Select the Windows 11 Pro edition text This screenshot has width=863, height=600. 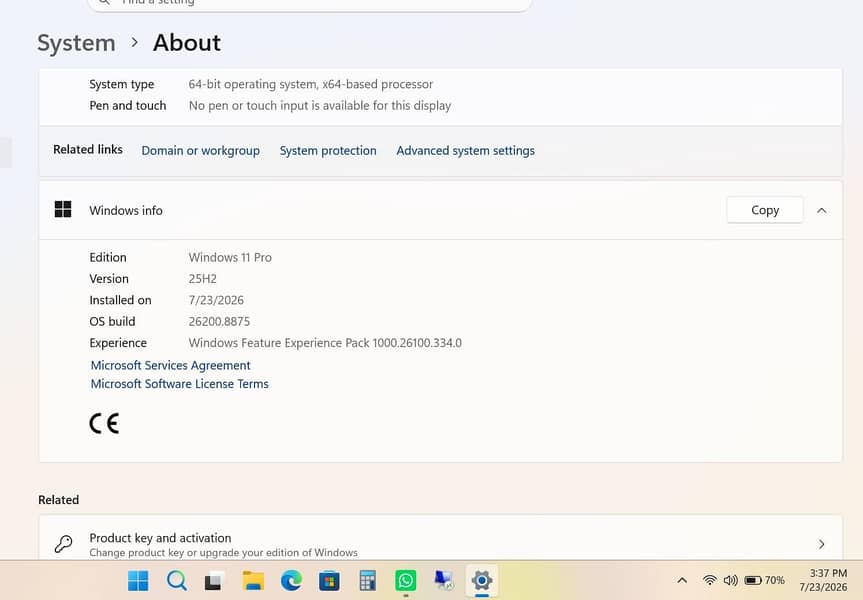[x=230, y=258]
